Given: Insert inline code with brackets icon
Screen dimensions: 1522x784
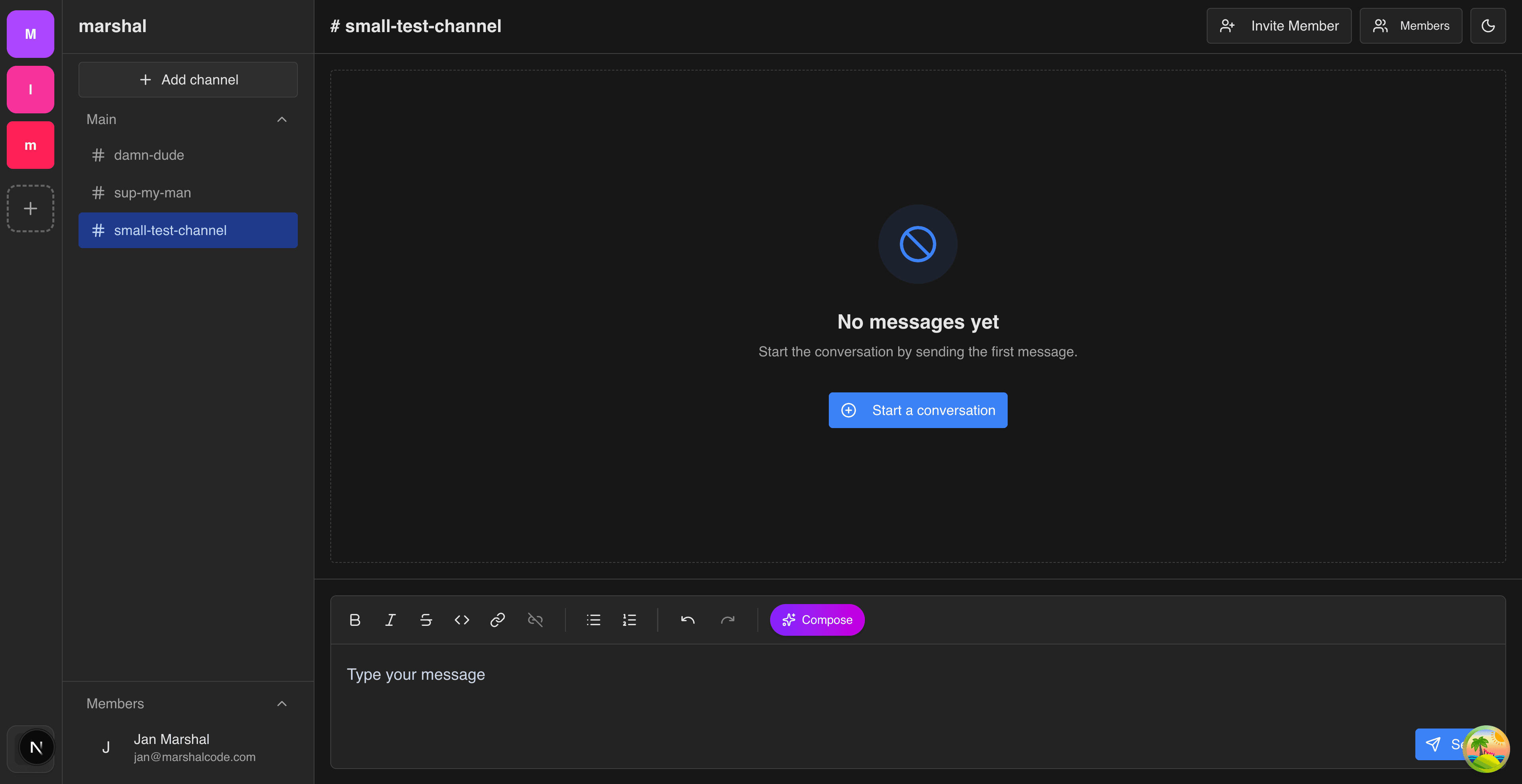Looking at the screenshot, I should tap(462, 620).
